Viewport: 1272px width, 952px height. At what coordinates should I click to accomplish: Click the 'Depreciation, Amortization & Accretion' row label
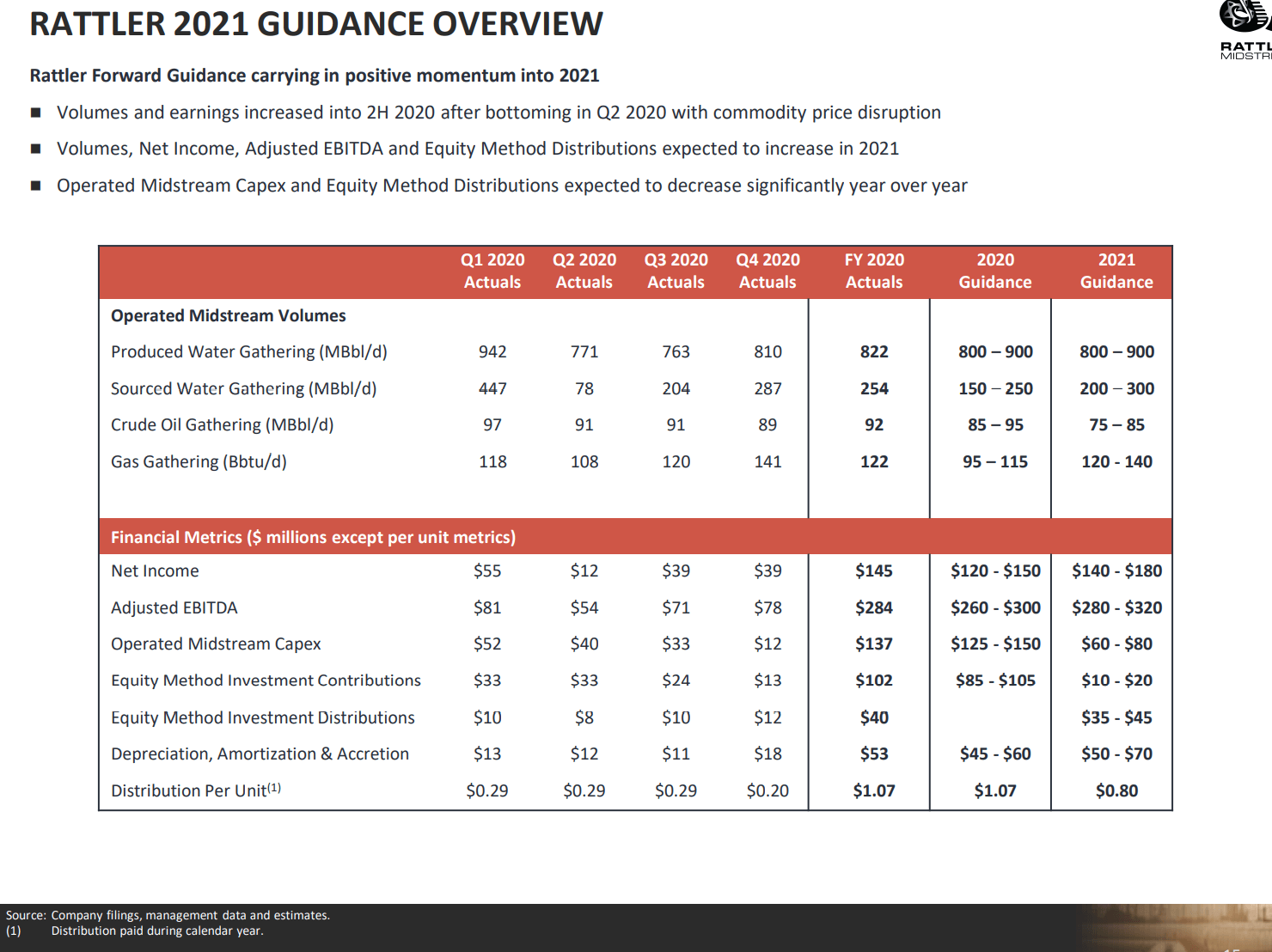(x=260, y=754)
